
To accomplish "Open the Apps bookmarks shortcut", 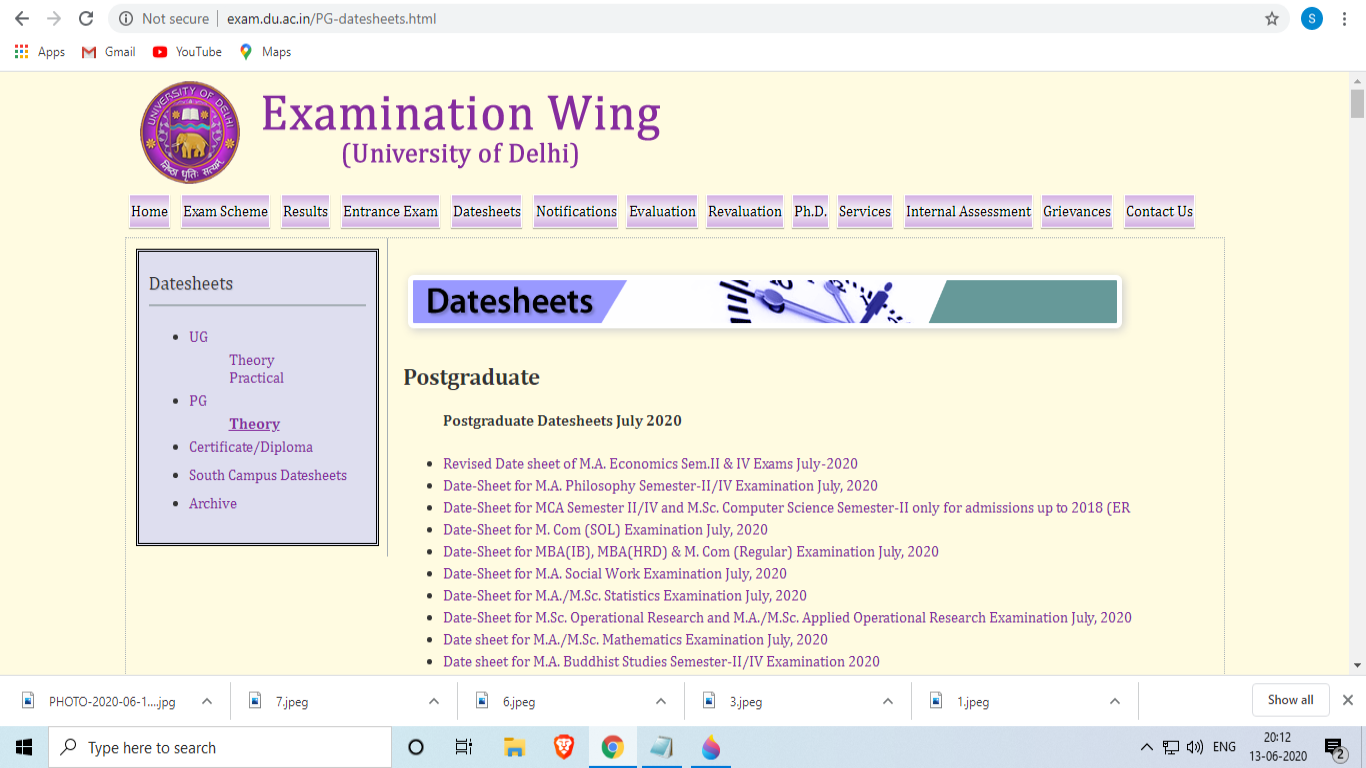I will [x=40, y=52].
